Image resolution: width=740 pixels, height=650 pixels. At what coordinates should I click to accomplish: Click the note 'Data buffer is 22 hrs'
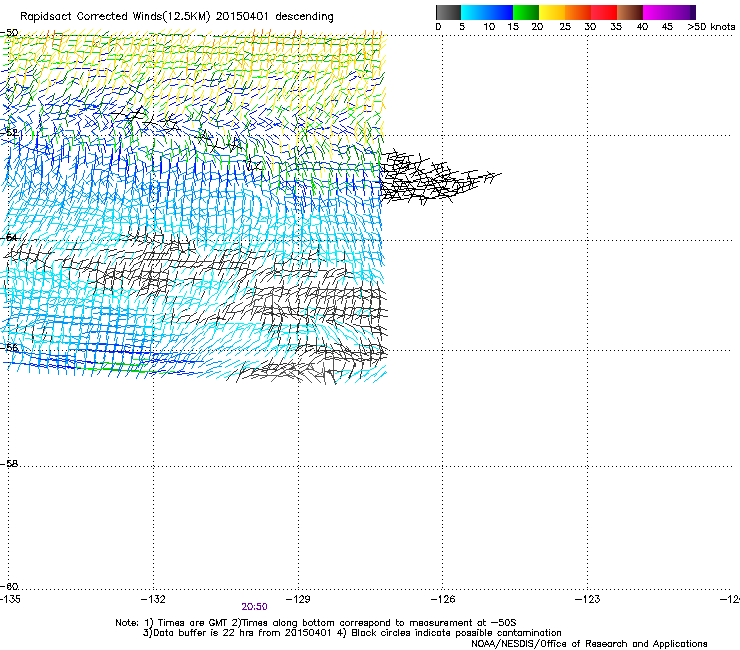click(x=195, y=633)
